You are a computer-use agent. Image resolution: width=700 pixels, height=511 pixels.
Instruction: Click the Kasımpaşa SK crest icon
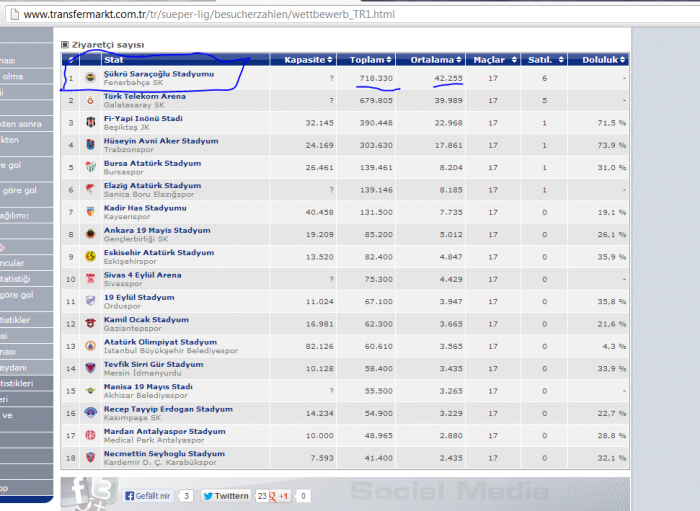pos(90,413)
